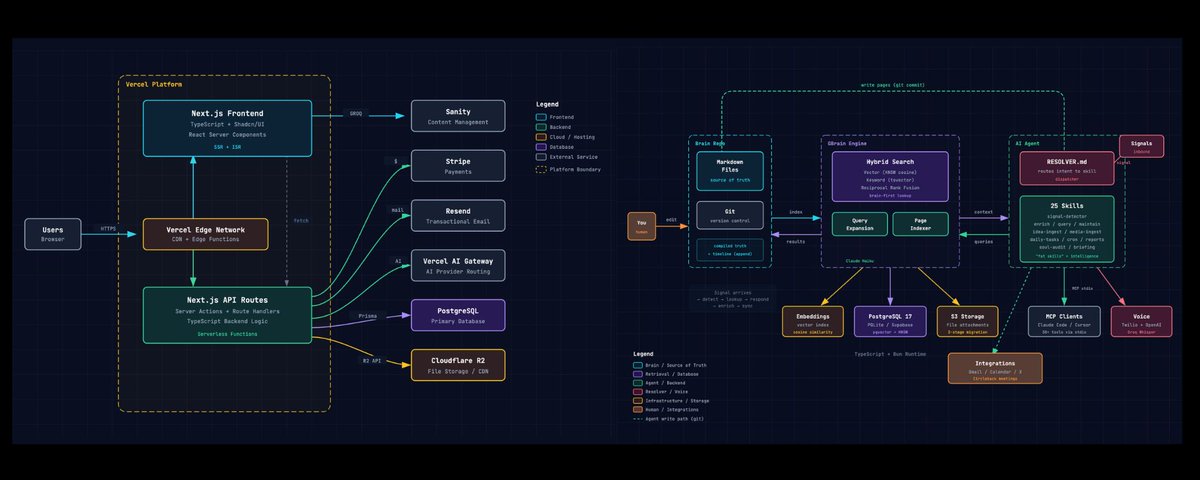Select the Database legend swatch
Image resolution: width=1200 pixels, height=480 pixels.
pos(541,147)
